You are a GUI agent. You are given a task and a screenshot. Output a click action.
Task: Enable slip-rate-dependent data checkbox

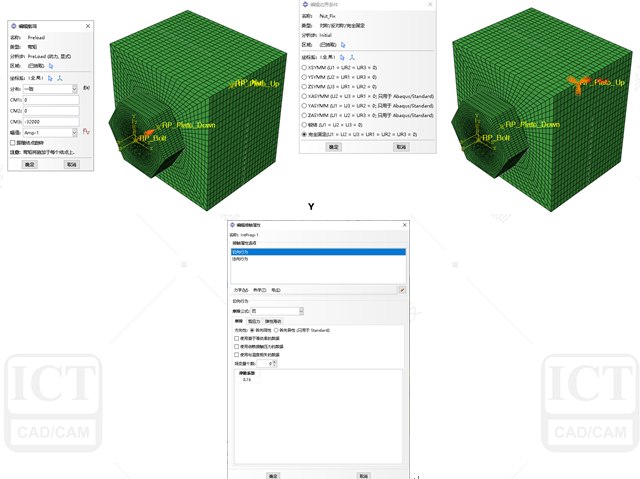[236, 338]
